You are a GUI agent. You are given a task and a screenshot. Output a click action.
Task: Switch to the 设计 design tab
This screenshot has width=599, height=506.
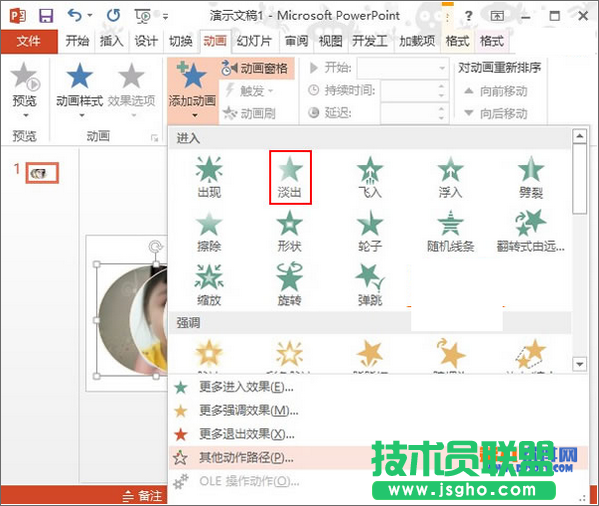click(146, 41)
